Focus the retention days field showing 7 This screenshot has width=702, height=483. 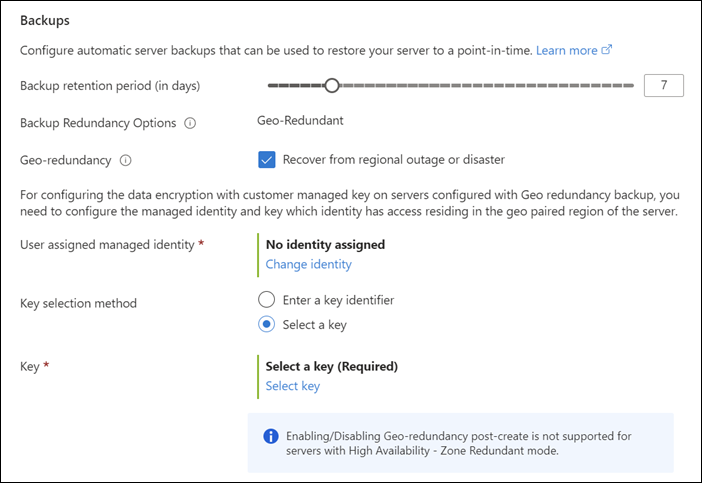(x=664, y=86)
